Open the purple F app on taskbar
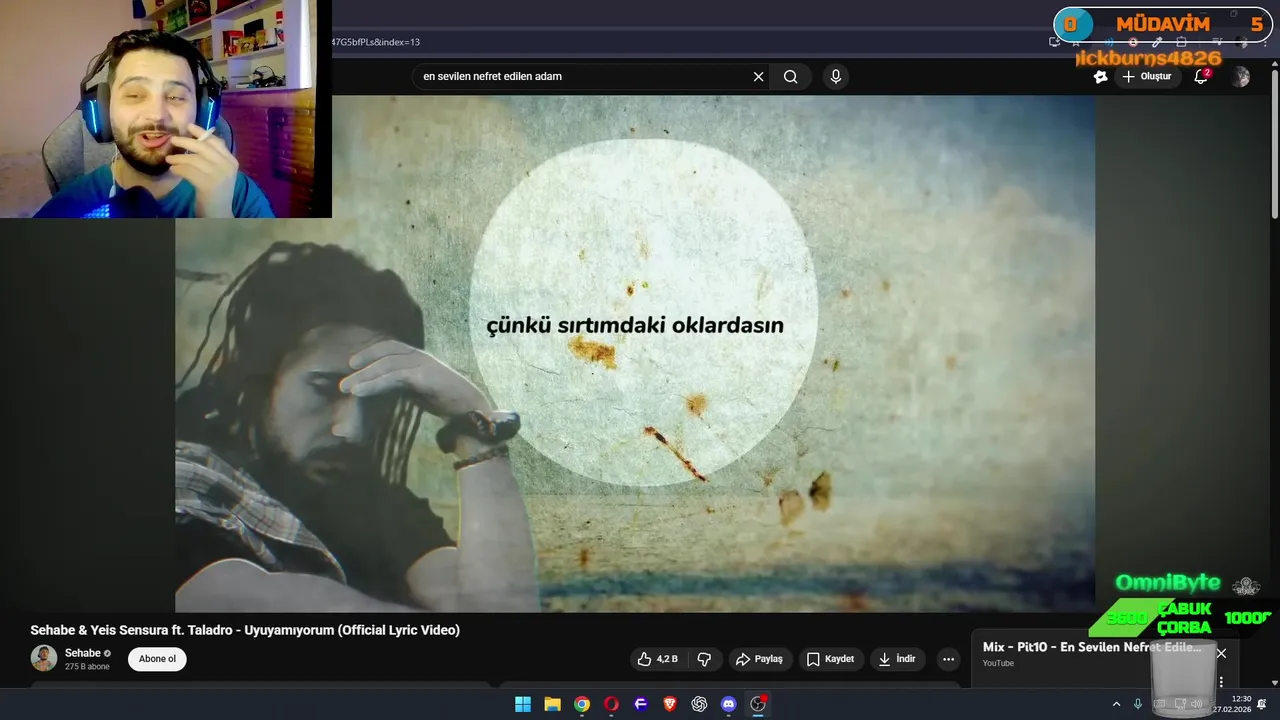This screenshot has height=720, width=1280. [641, 704]
